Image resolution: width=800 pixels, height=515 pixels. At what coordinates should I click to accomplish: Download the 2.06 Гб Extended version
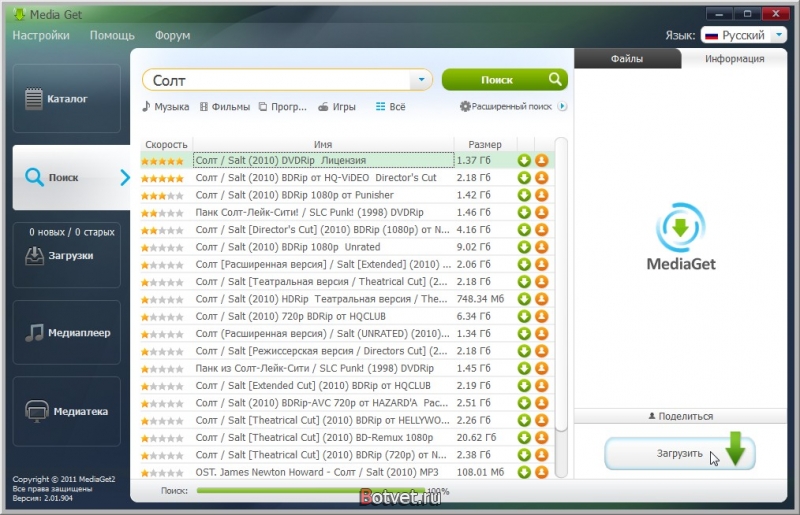click(524, 264)
